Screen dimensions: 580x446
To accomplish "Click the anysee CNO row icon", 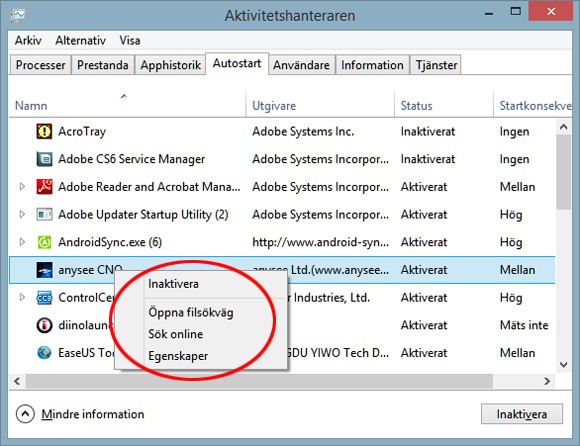I will [44, 270].
